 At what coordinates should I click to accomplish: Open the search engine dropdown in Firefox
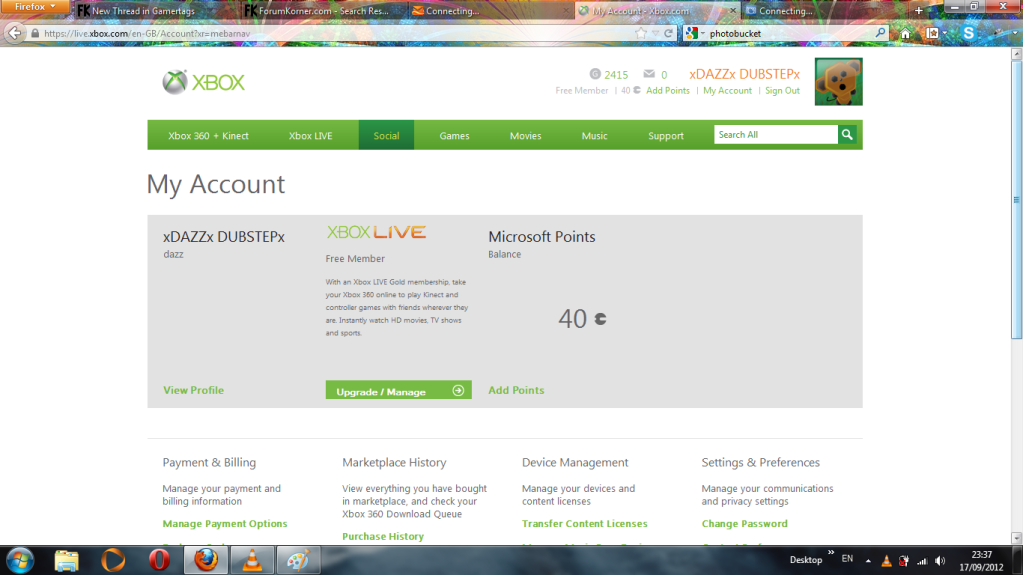tap(694, 33)
